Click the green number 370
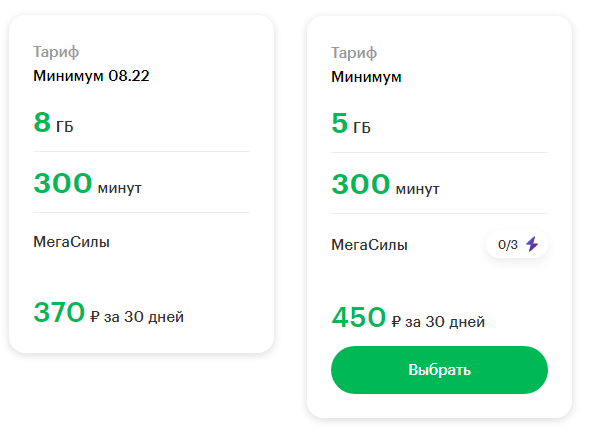 pos(59,312)
